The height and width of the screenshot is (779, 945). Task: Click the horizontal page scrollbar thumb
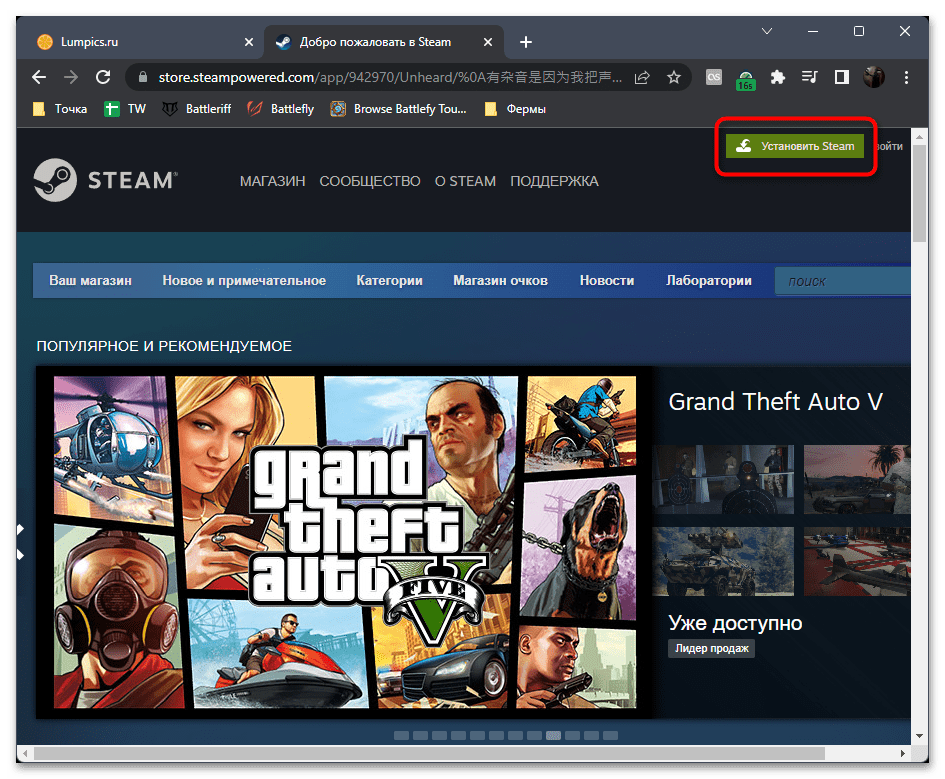point(429,754)
